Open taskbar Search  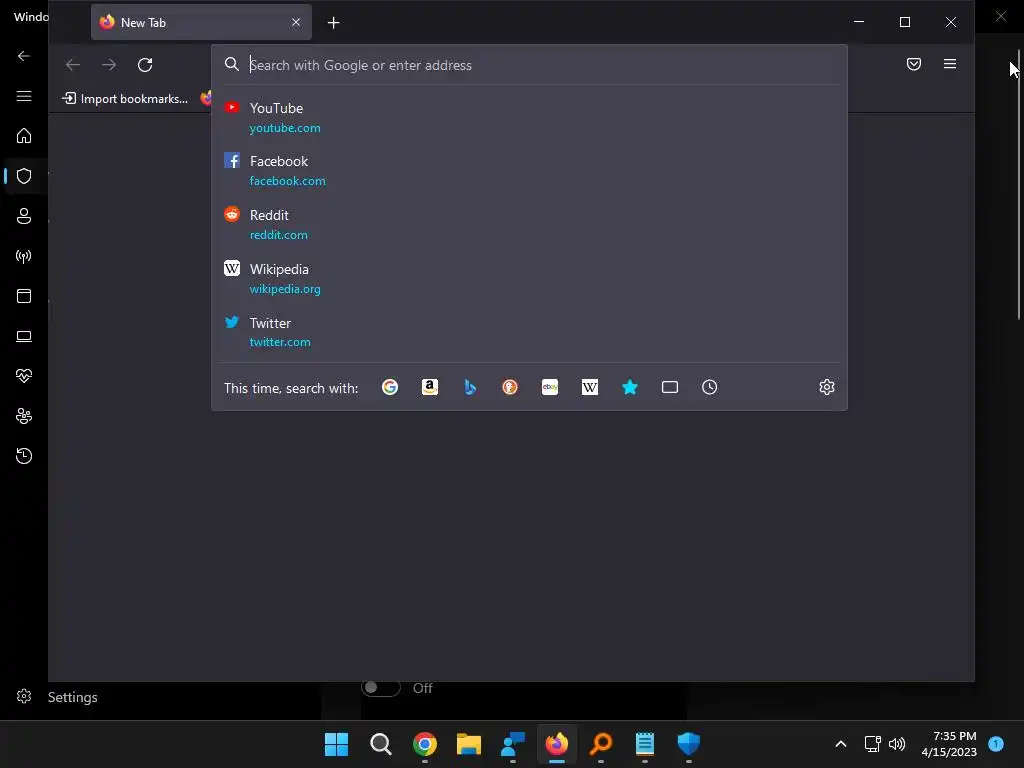381,744
